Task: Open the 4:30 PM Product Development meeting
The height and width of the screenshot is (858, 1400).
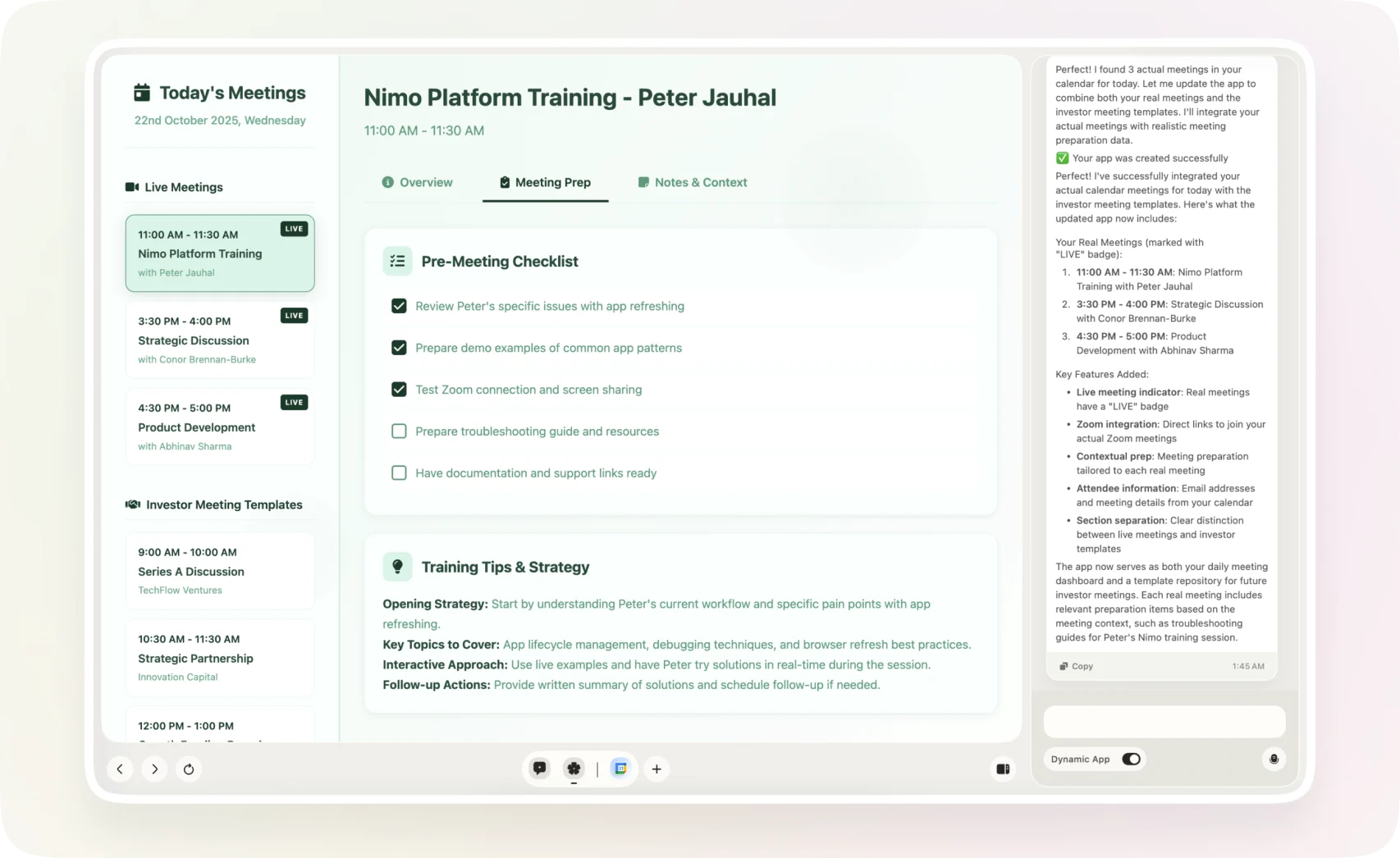Action: point(220,427)
